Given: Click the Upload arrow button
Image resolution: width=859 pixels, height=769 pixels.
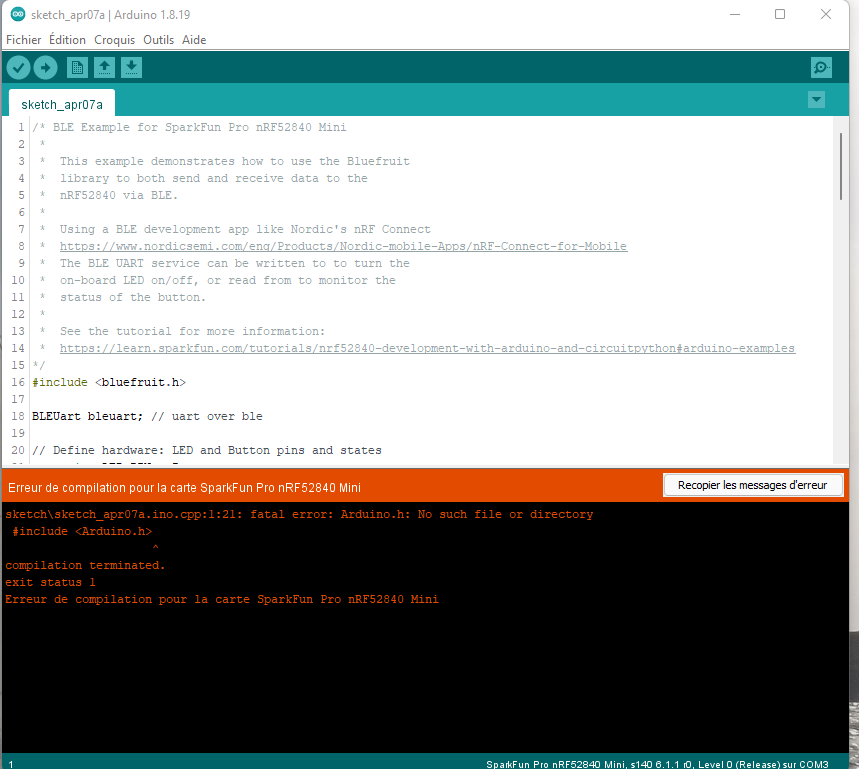Looking at the screenshot, I should [x=45, y=68].
